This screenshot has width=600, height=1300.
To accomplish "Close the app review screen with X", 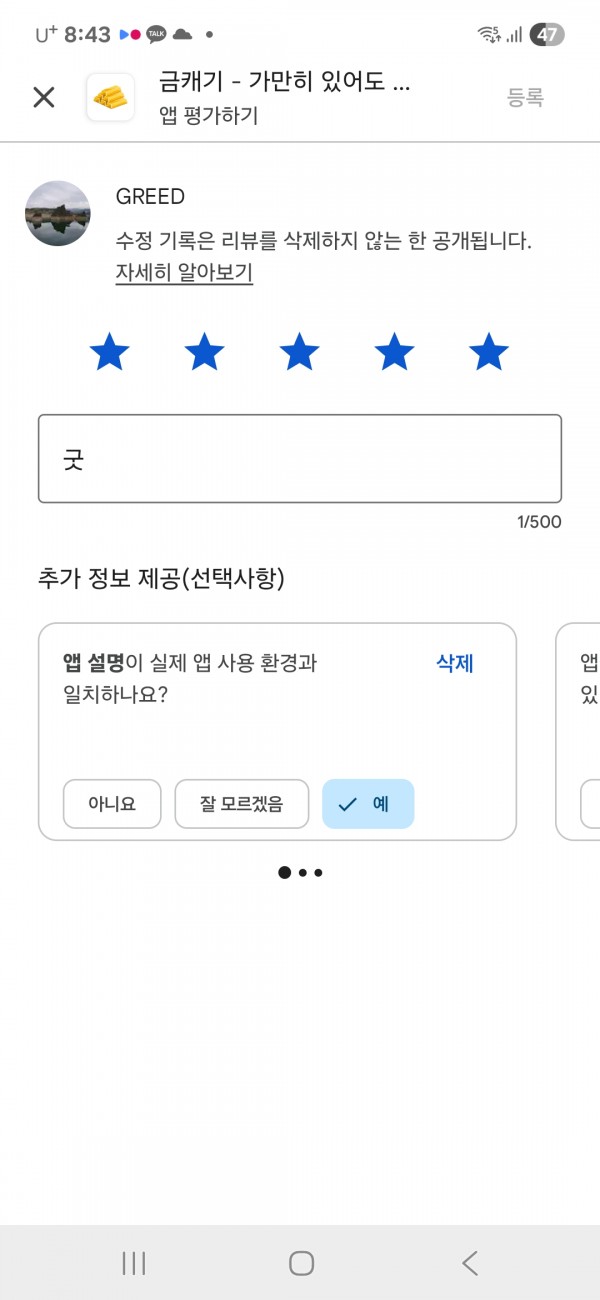I will [44, 97].
